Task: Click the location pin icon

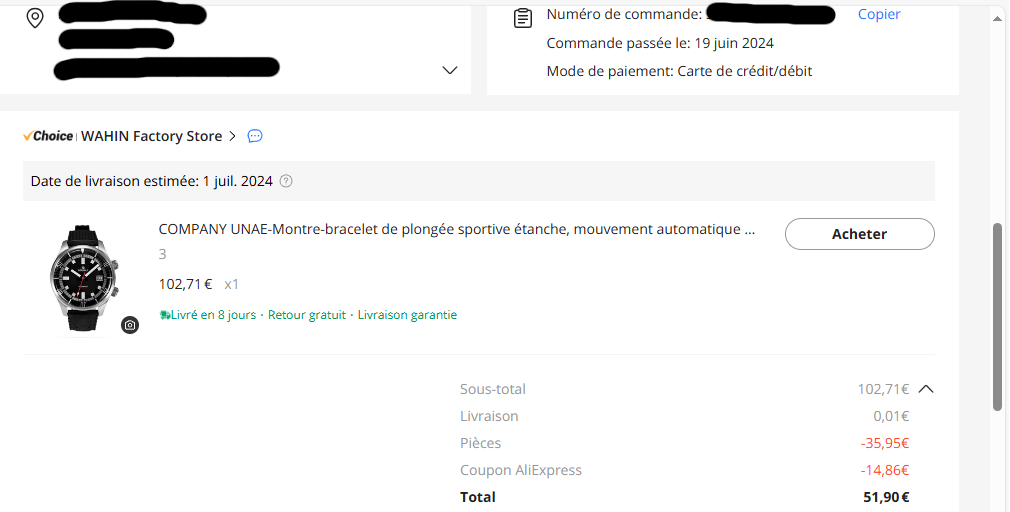Action: [x=35, y=18]
